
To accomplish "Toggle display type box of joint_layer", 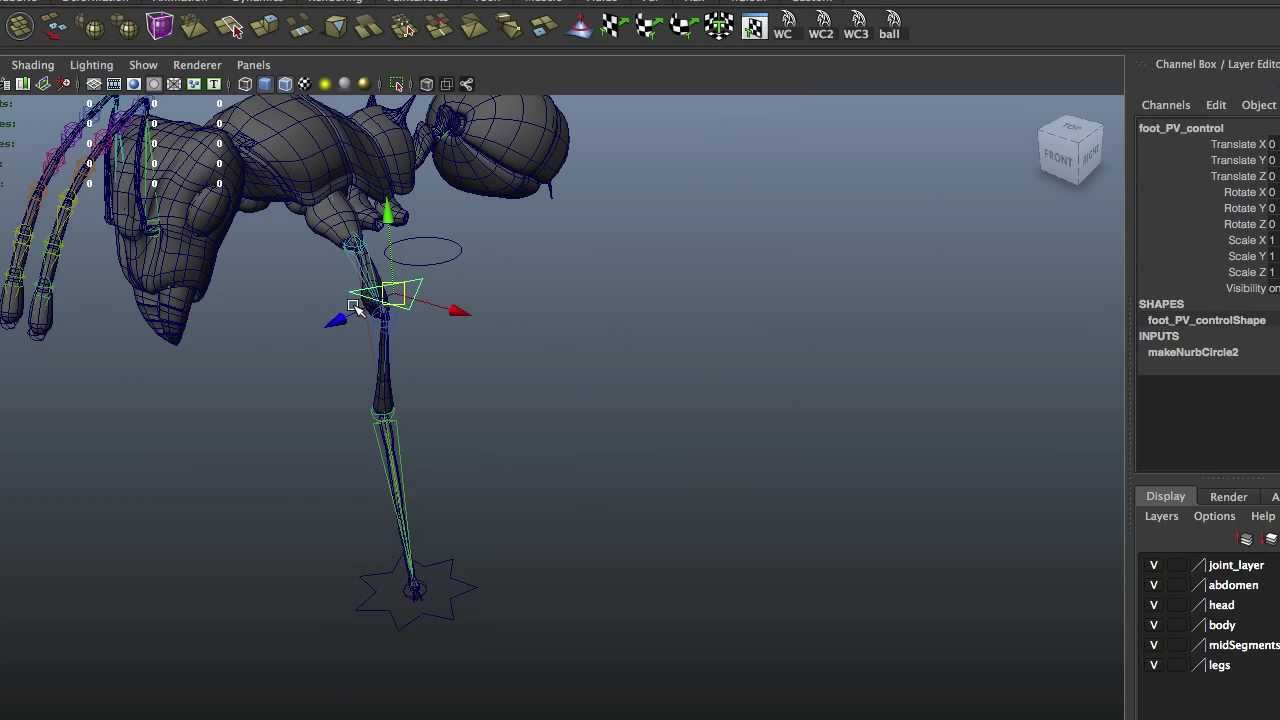I will (x=1176, y=565).
